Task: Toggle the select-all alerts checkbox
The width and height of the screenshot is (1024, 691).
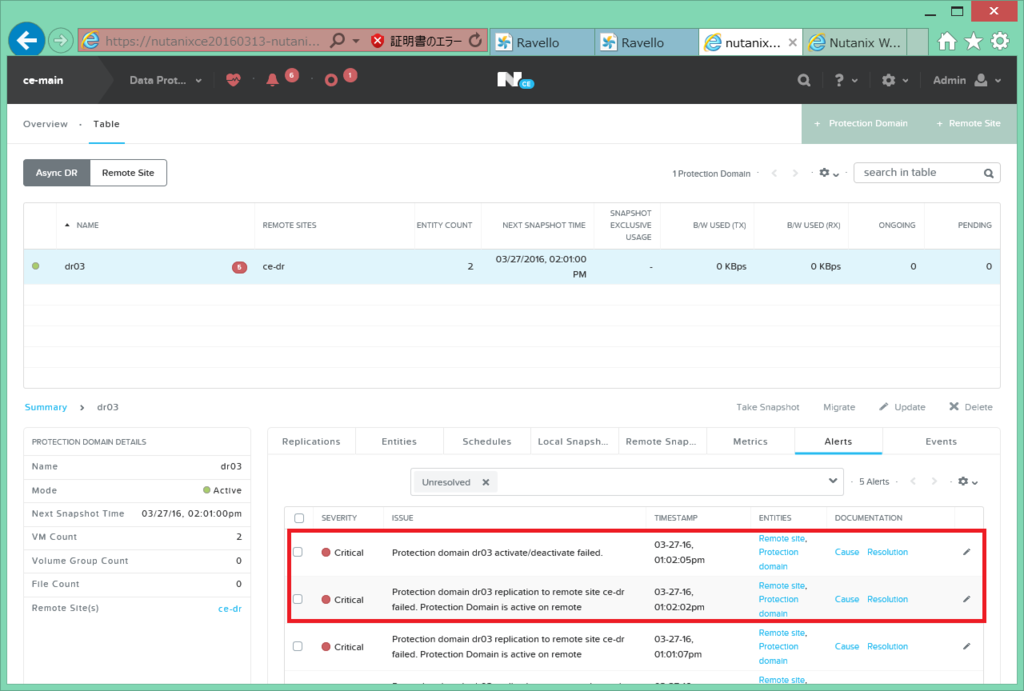Action: tap(299, 518)
